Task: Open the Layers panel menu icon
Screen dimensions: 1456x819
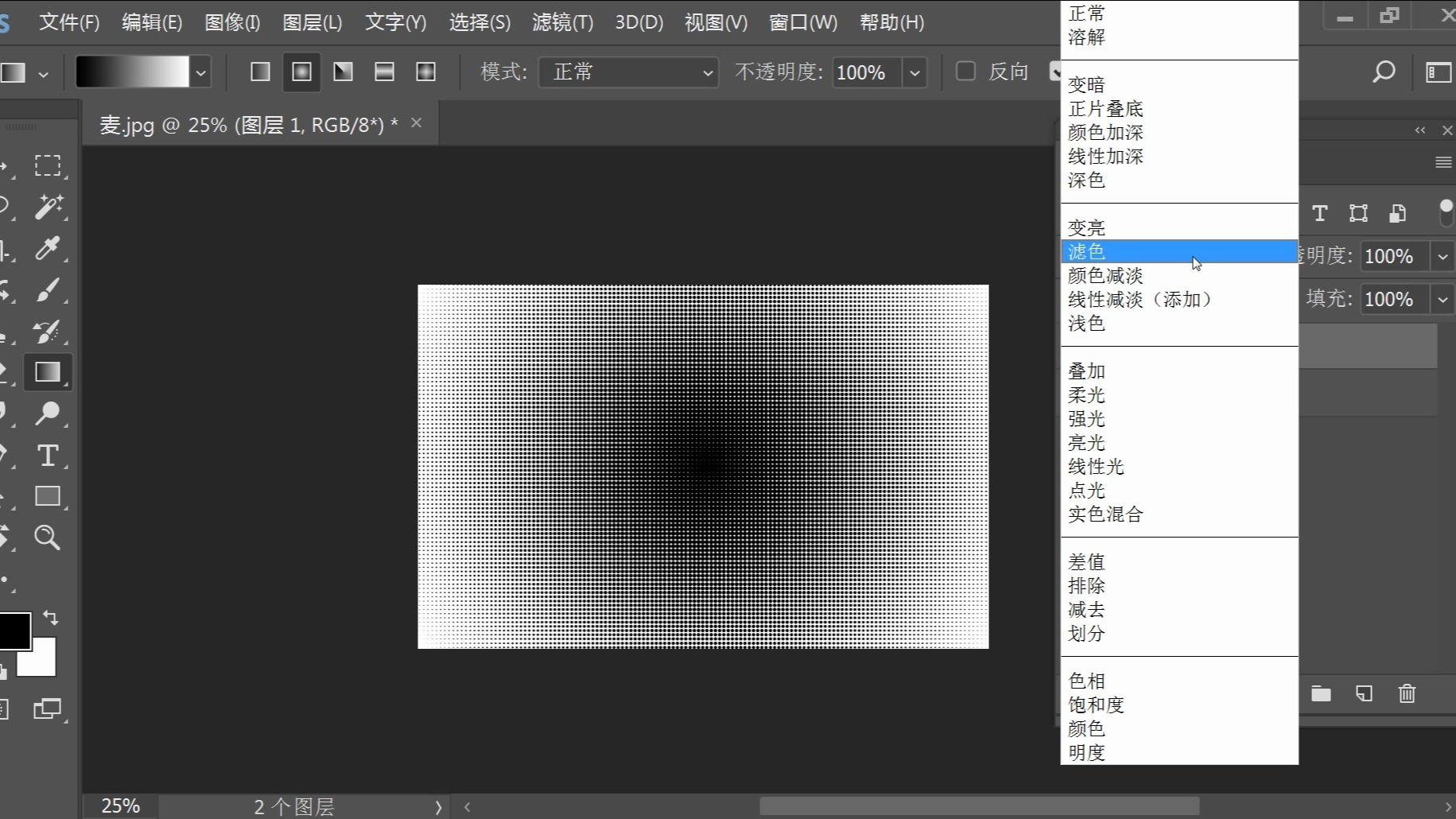Action: 1443,162
